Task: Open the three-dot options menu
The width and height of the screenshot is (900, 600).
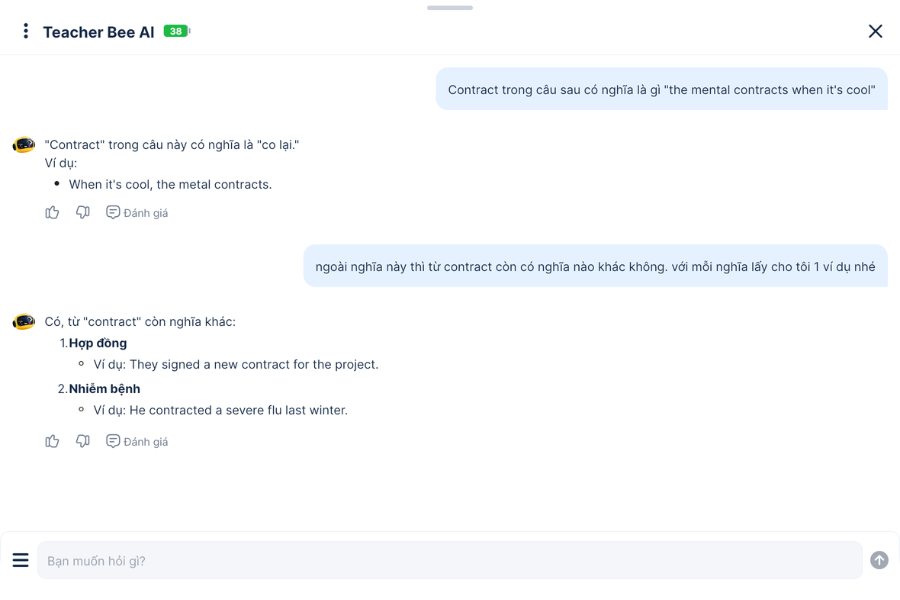Action: (x=26, y=31)
